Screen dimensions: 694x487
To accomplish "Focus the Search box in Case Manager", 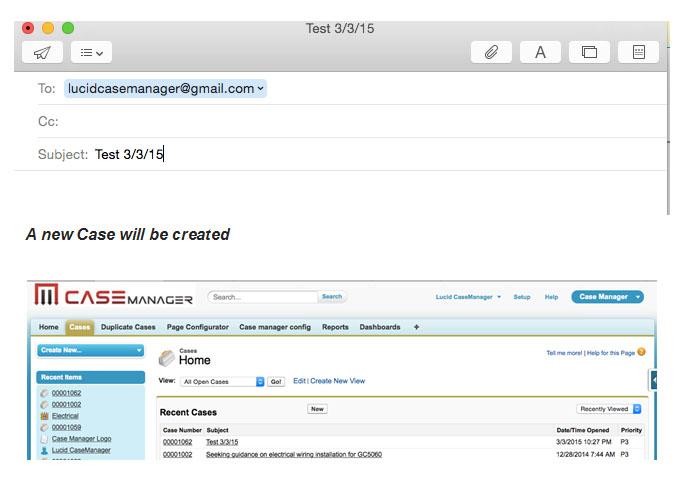I will [x=263, y=297].
